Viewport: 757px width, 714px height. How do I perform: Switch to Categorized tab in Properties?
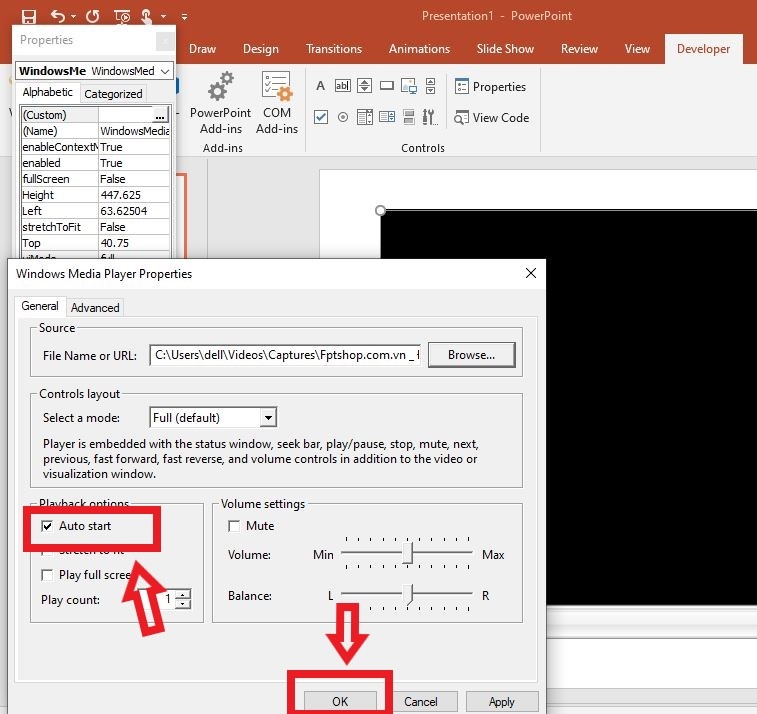click(x=113, y=94)
